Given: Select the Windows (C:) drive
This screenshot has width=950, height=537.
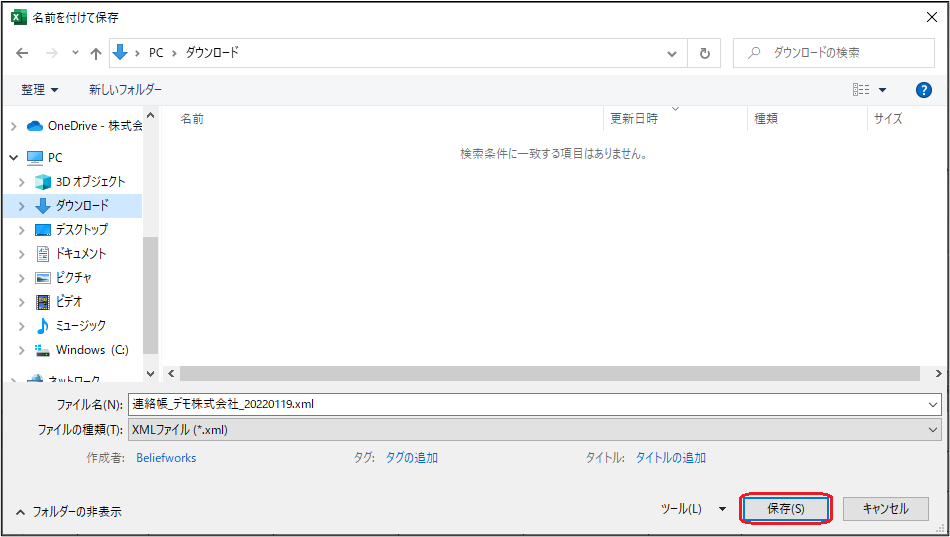Looking at the screenshot, I should (x=92, y=350).
